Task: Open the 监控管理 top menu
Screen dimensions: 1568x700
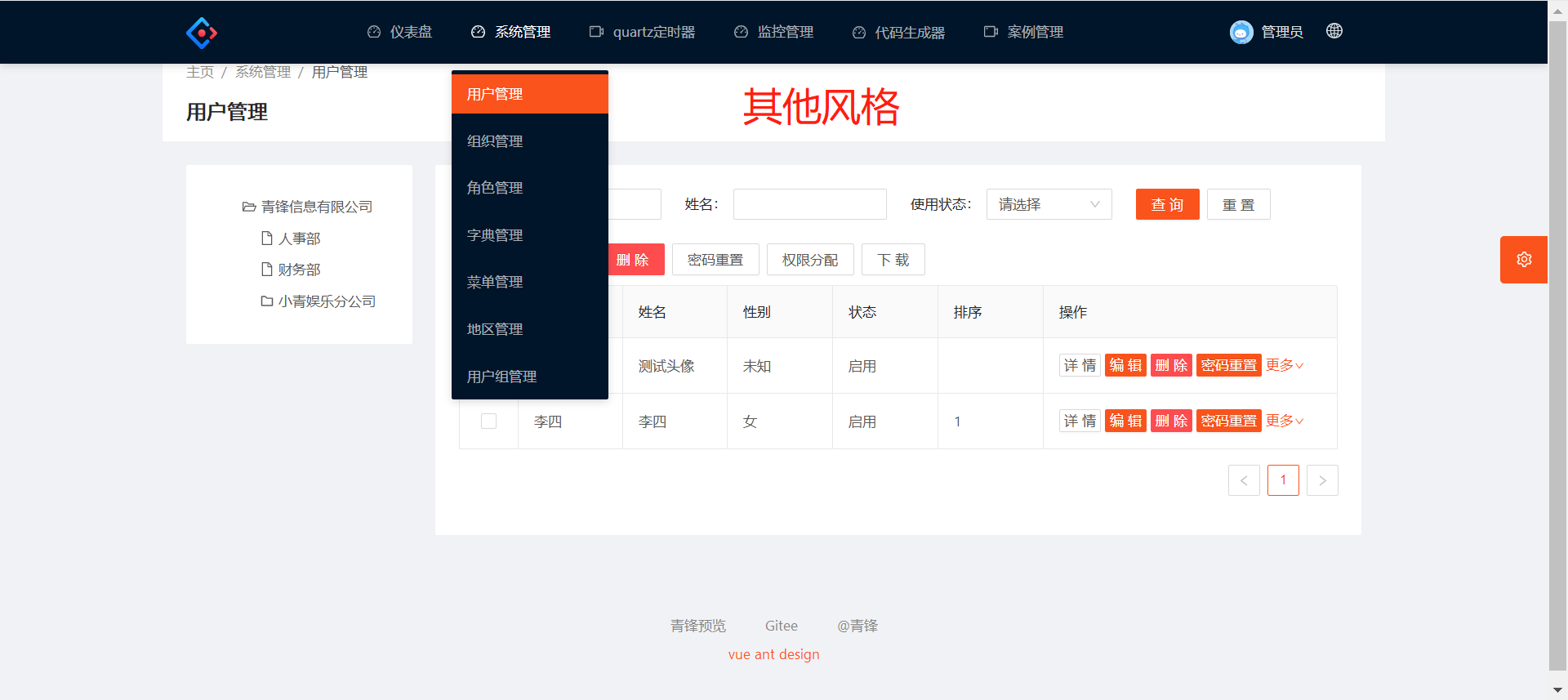Action: tap(773, 32)
